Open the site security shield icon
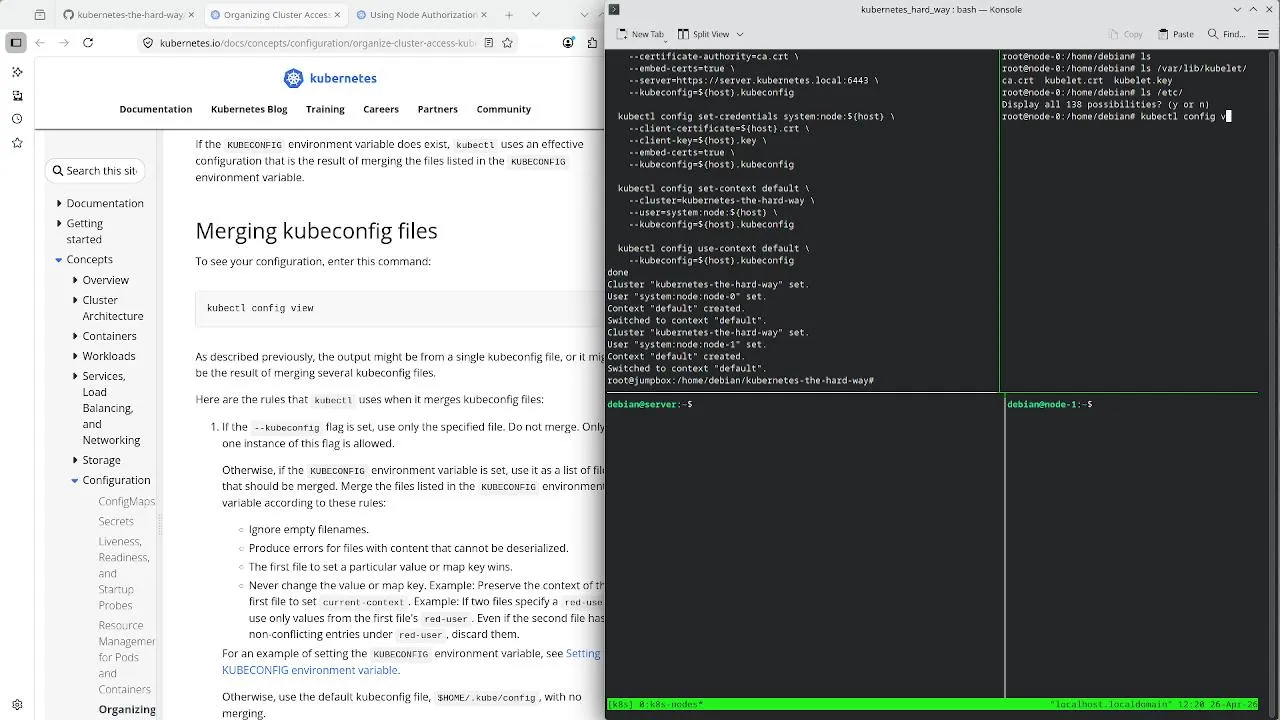This screenshot has height=720, width=1280. tap(148, 43)
